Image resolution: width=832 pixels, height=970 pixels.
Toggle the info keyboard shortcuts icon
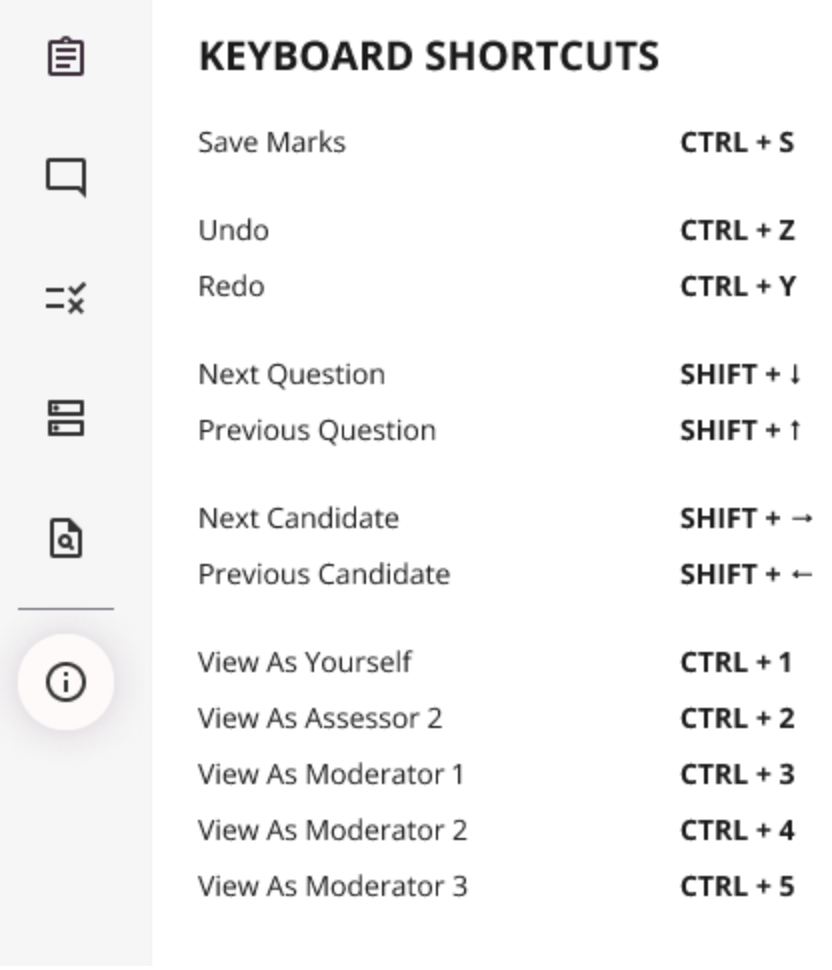66,683
